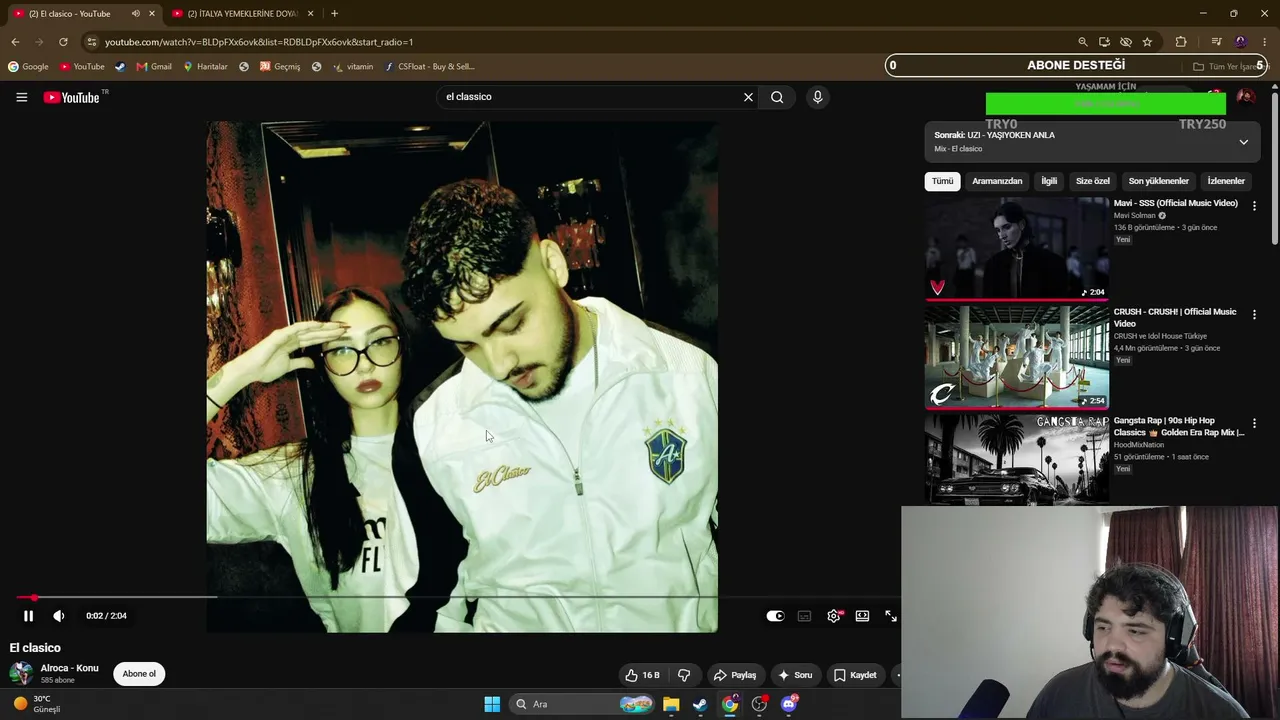Open the YouTube guide hamburger menu
The height and width of the screenshot is (720, 1280).
21,97
